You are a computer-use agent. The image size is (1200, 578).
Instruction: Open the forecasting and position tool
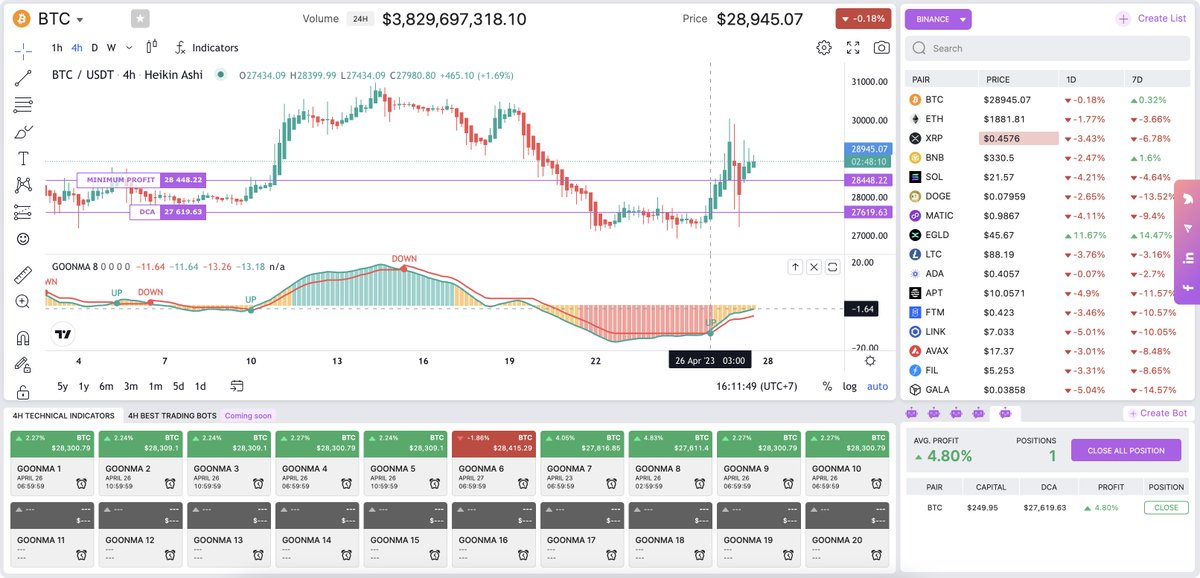coord(23,212)
